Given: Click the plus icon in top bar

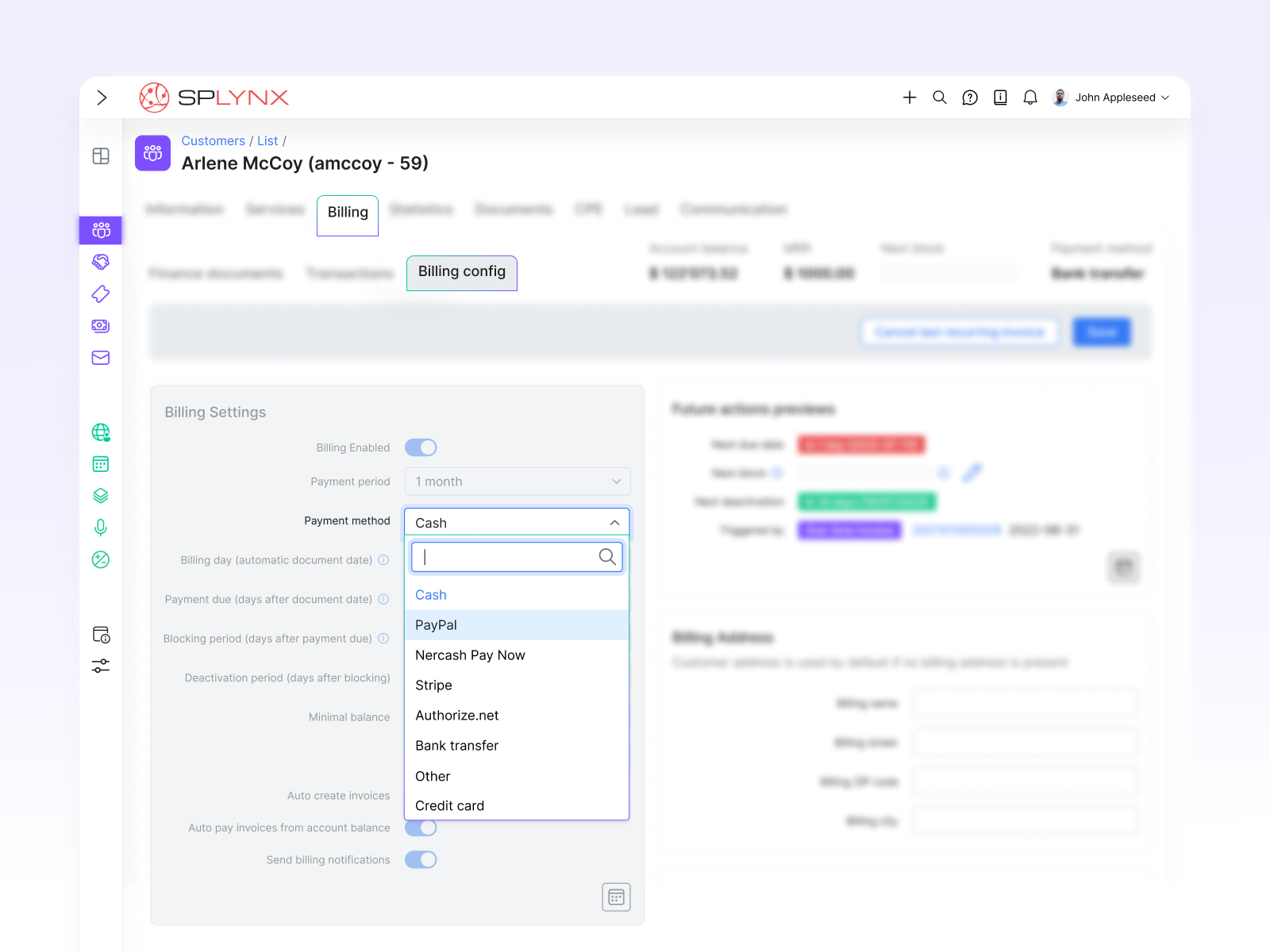Looking at the screenshot, I should click(x=910, y=98).
